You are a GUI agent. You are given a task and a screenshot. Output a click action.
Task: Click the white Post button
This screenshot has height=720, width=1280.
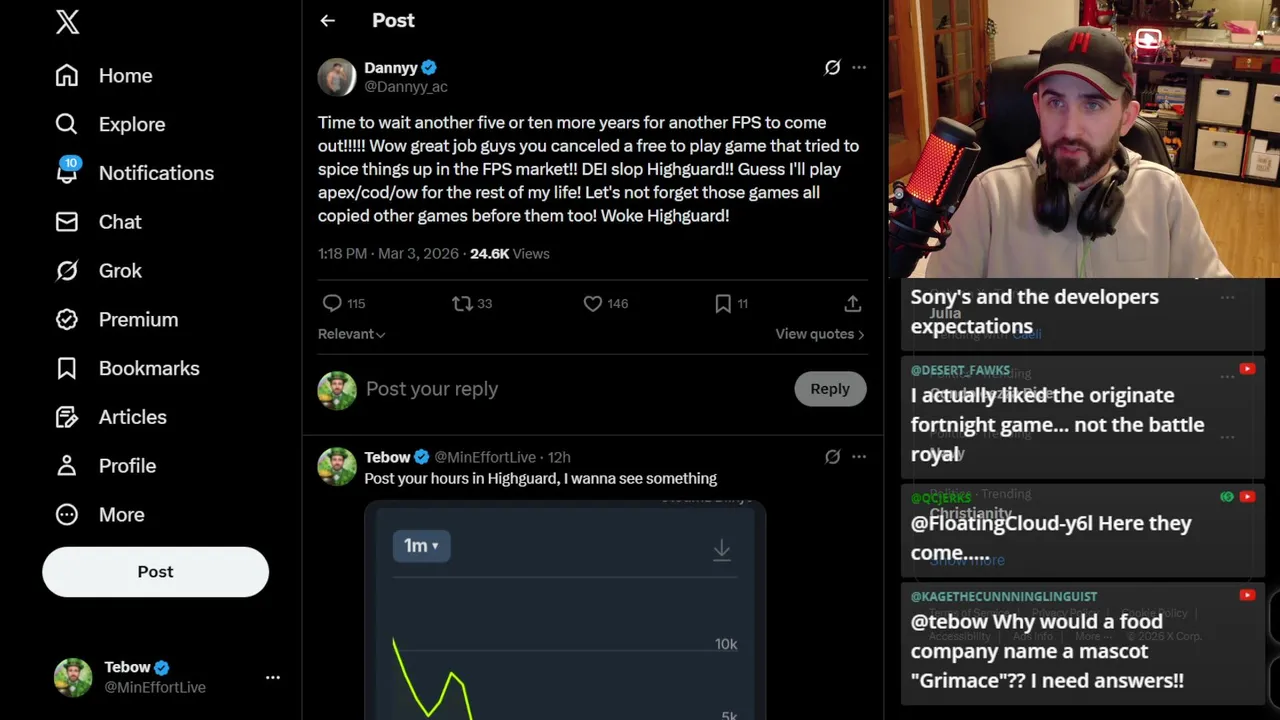click(x=155, y=571)
